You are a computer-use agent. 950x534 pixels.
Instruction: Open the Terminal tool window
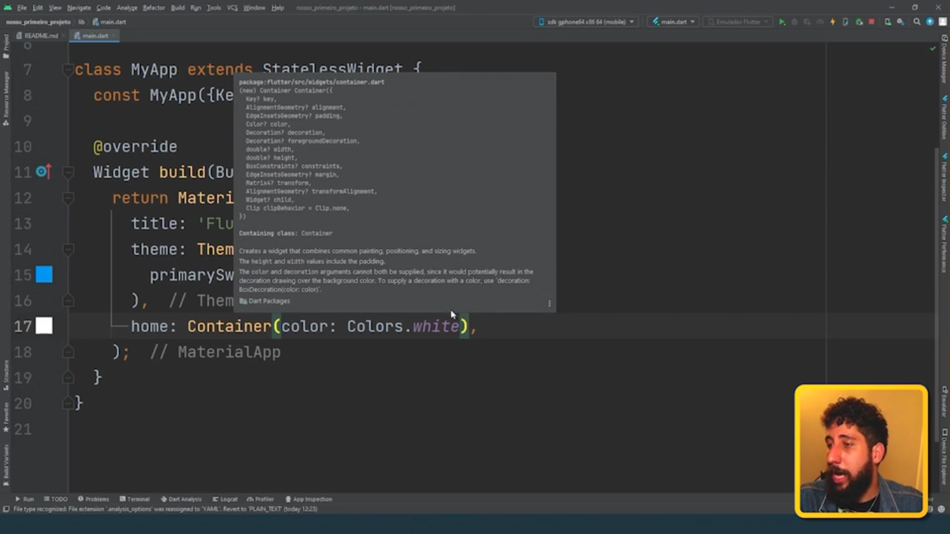pyautogui.click(x=135, y=499)
